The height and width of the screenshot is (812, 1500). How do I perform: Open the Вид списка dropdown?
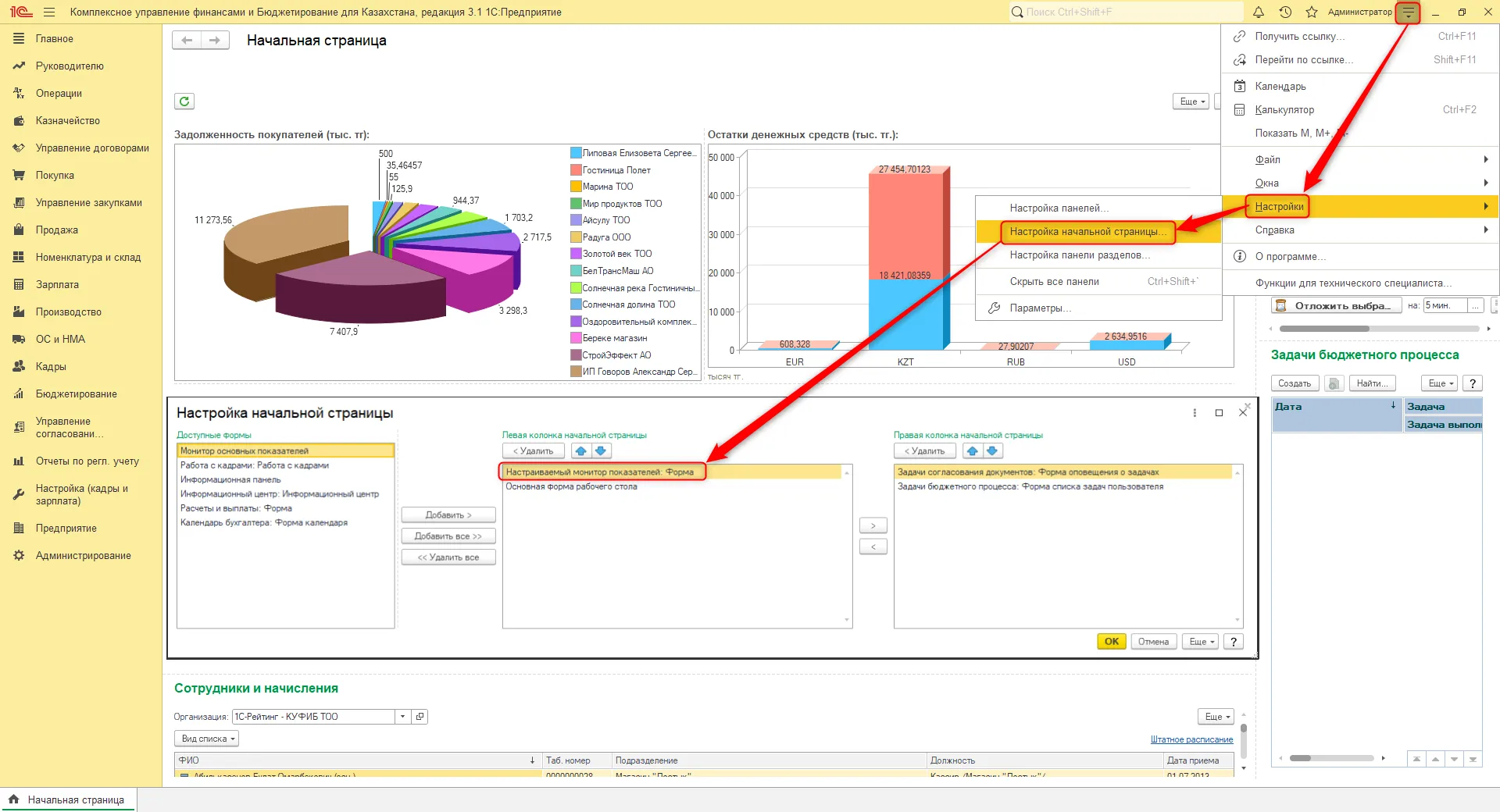206,739
